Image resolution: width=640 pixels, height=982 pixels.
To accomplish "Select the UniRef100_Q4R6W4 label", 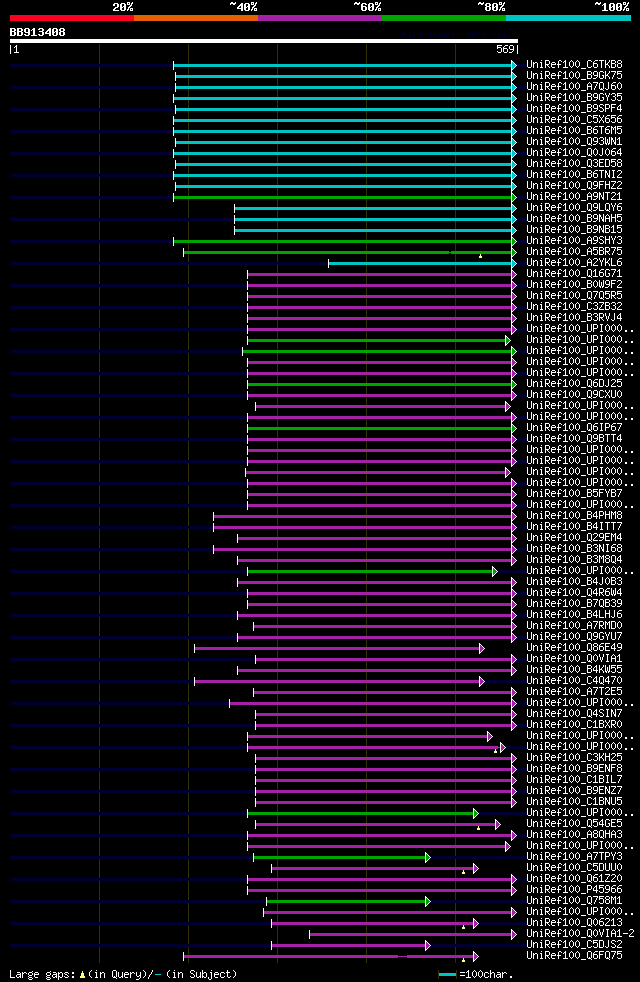I will [574, 592].
